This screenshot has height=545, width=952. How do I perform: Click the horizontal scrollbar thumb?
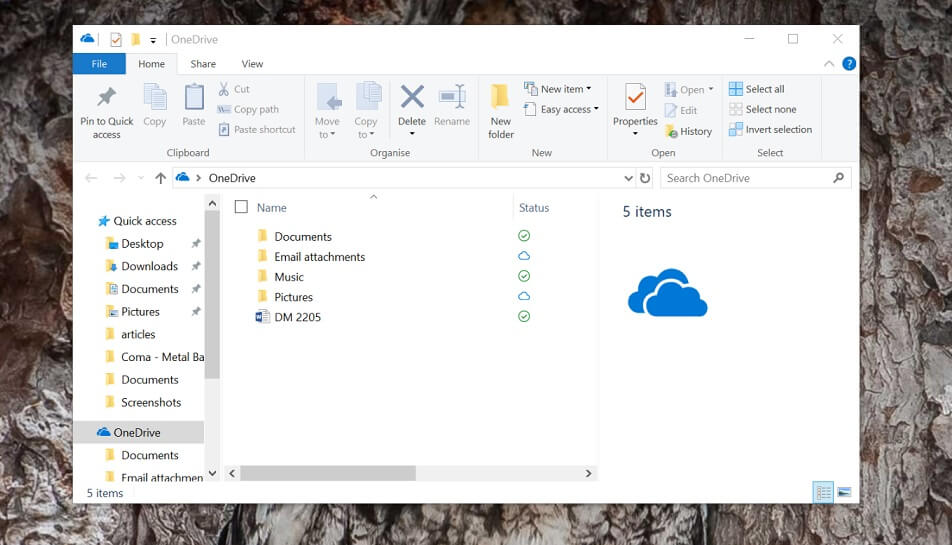pyautogui.click(x=328, y=473)
